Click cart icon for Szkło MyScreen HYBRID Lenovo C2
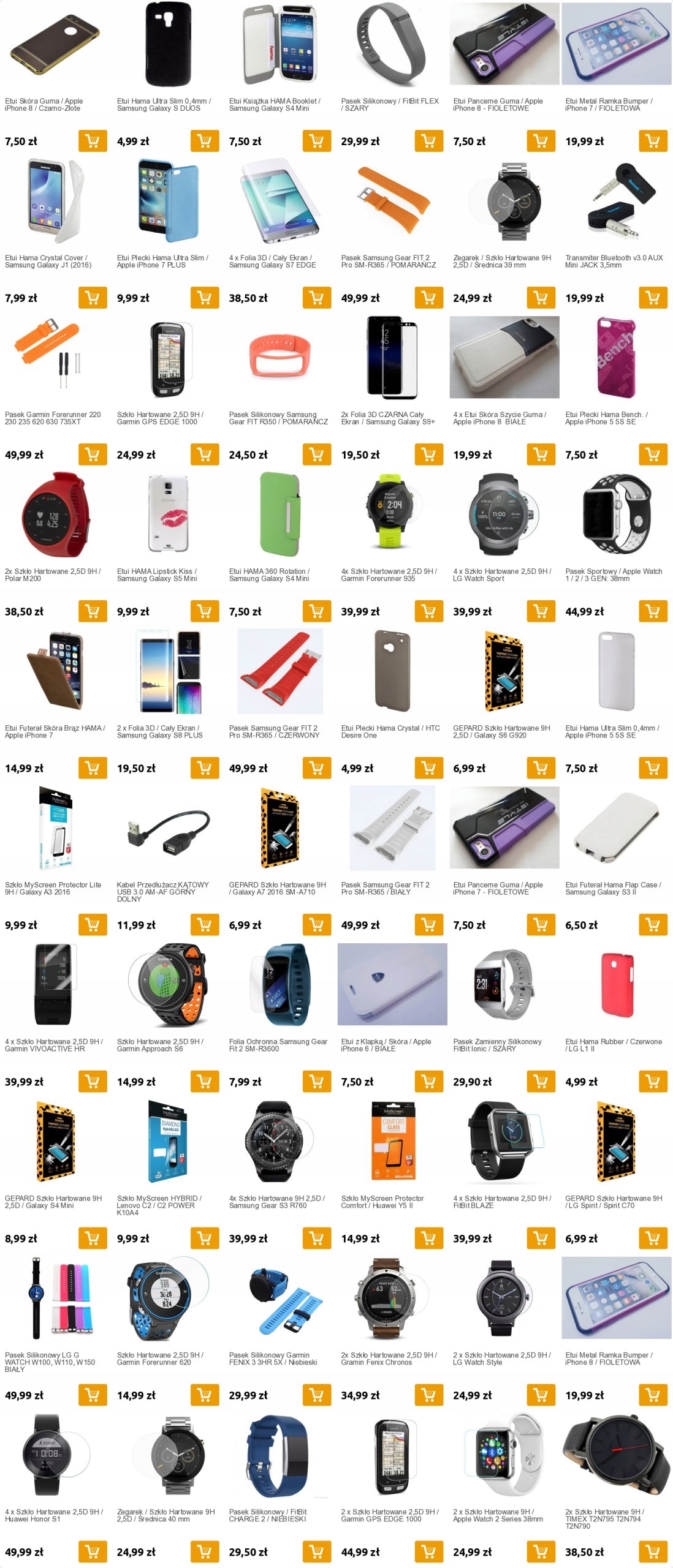The height and width of the screenshot is (1568, 673). 205,1239
